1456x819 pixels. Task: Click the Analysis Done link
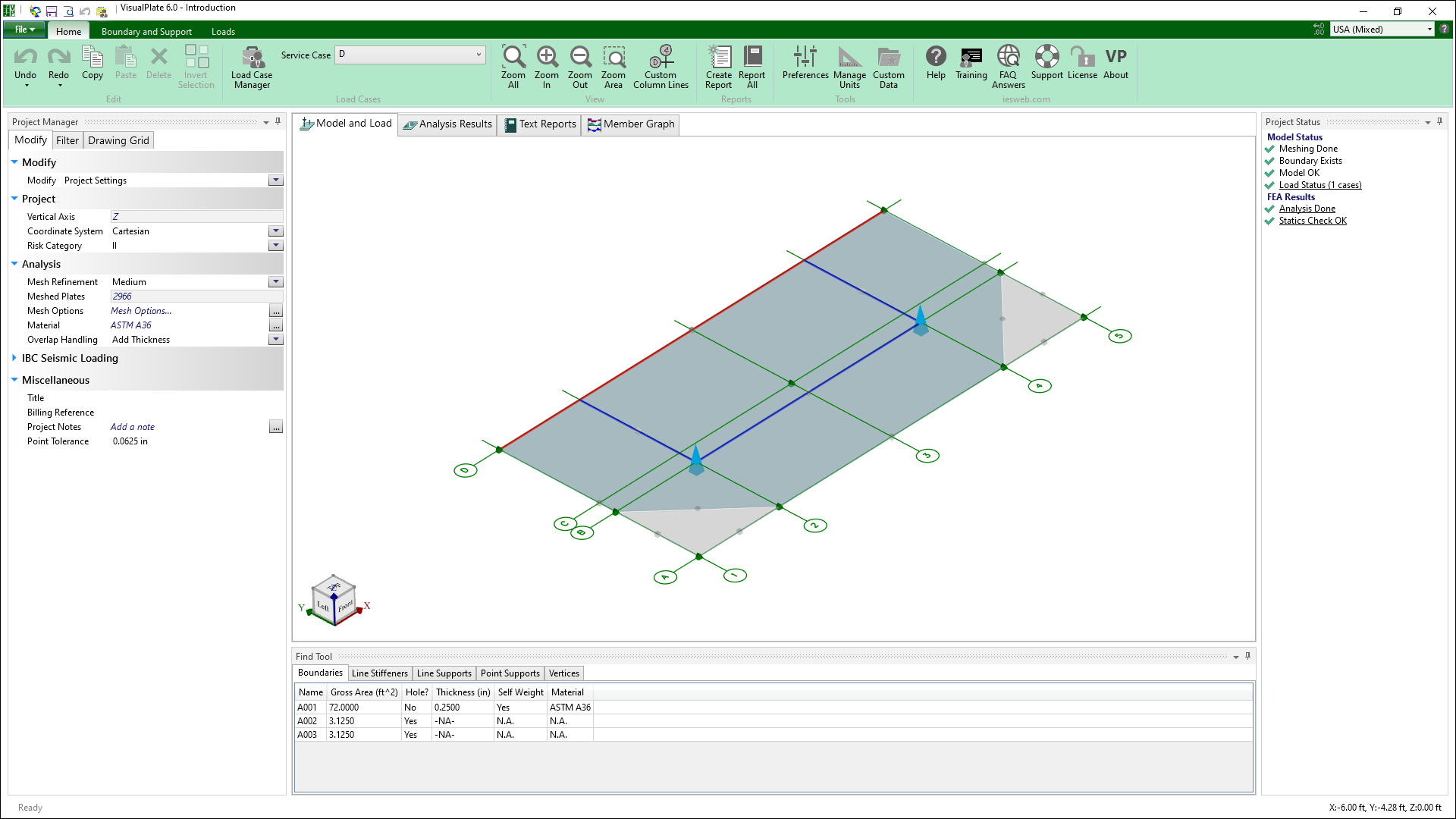[1307, 209]
